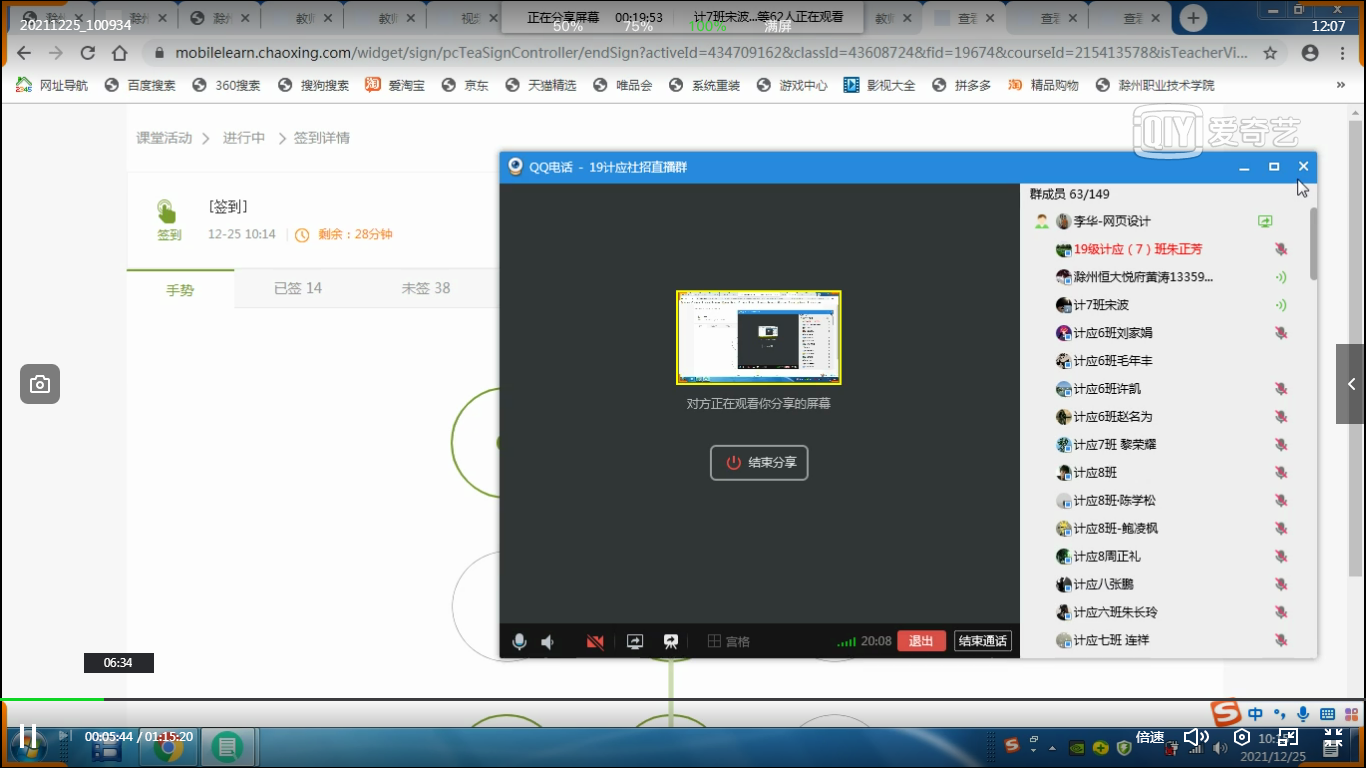1366x768 pixels.
Task: Stop sharing with 结束分享 button
Action: click(759, 463)
